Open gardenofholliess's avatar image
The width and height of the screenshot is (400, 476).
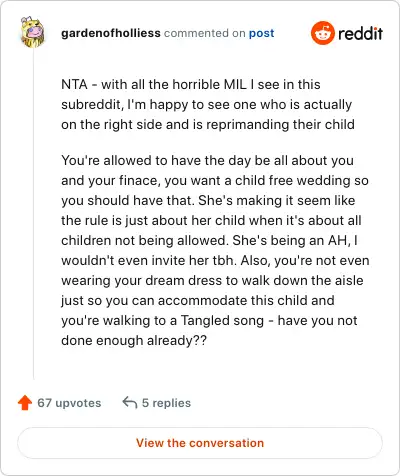[x=33, y=32]
